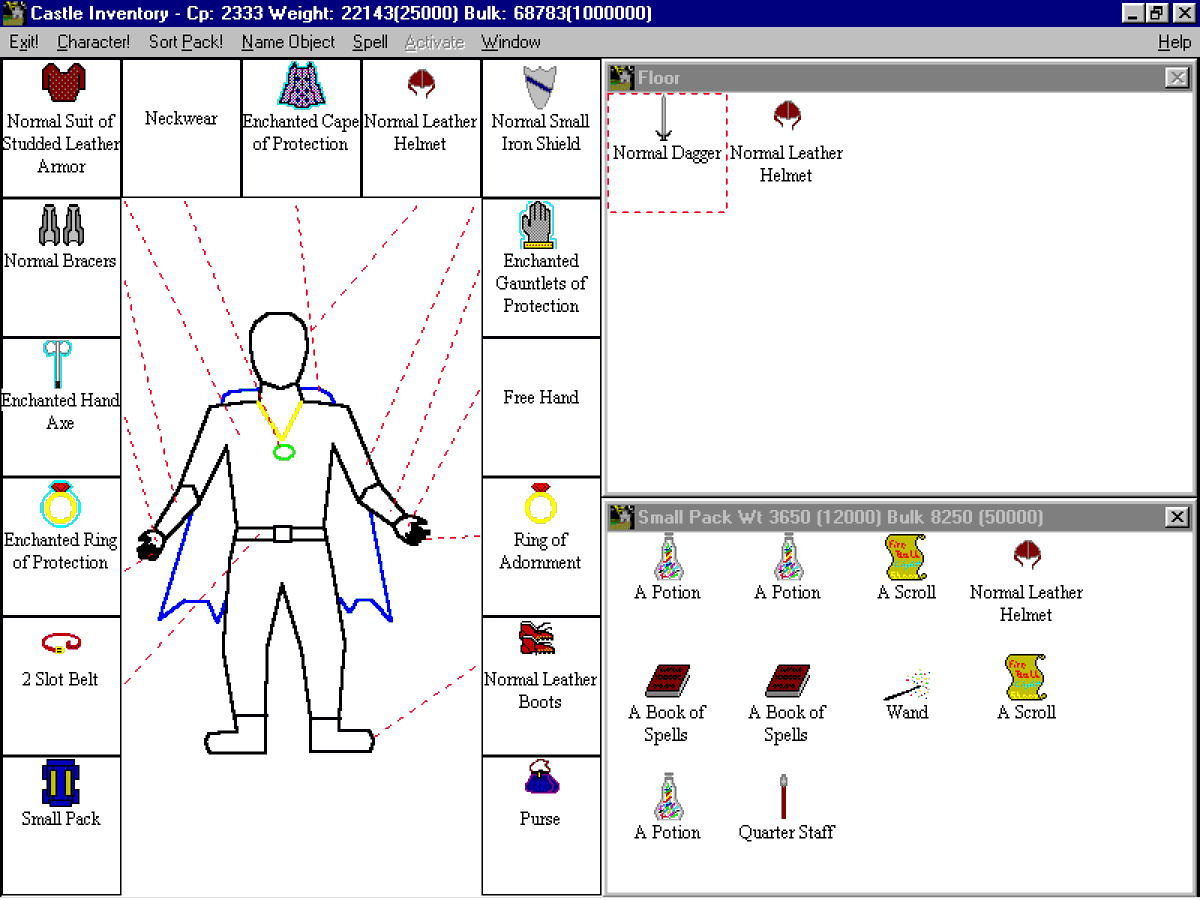The image size is (1200, 900).
Task: Select the Ring of Adornment icon
Action: [x=540, y=504]
